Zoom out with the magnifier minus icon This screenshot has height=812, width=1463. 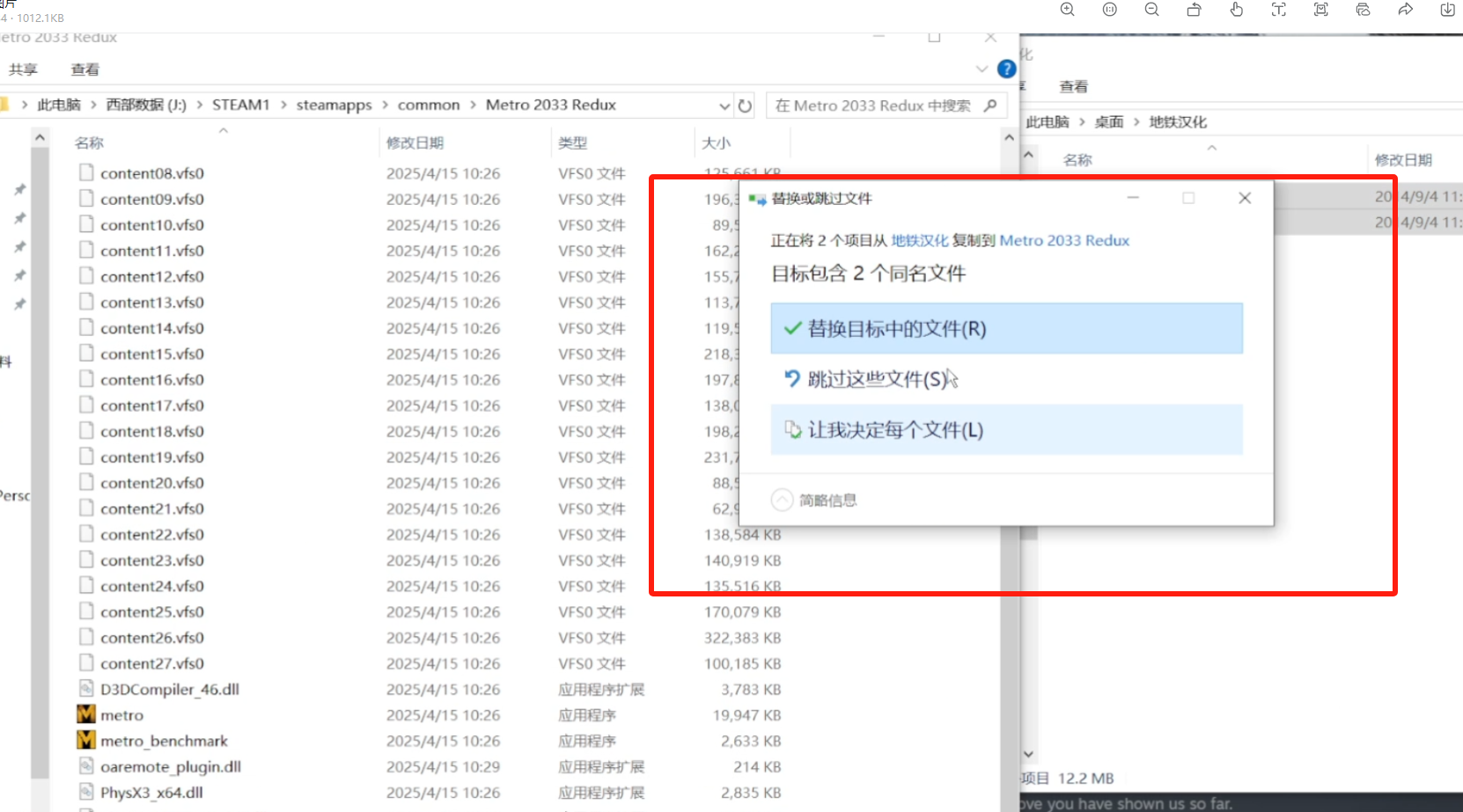tap(1151, 10)
